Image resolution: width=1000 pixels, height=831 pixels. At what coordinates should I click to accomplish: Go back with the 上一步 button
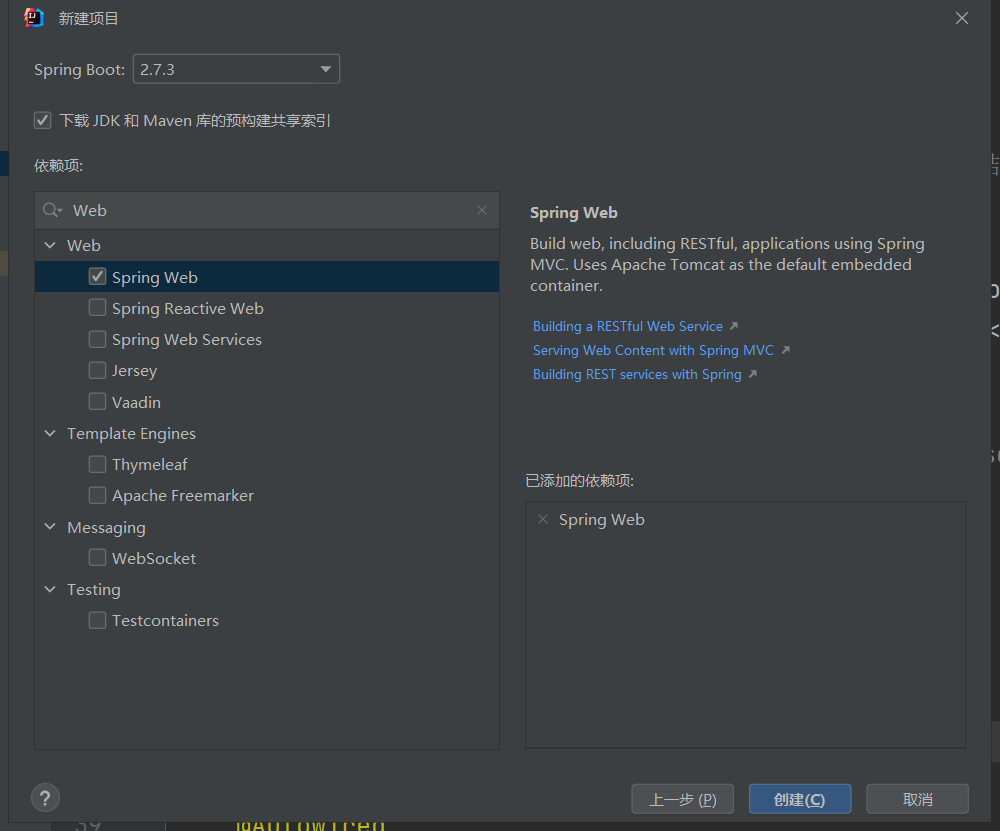(682, 799)
